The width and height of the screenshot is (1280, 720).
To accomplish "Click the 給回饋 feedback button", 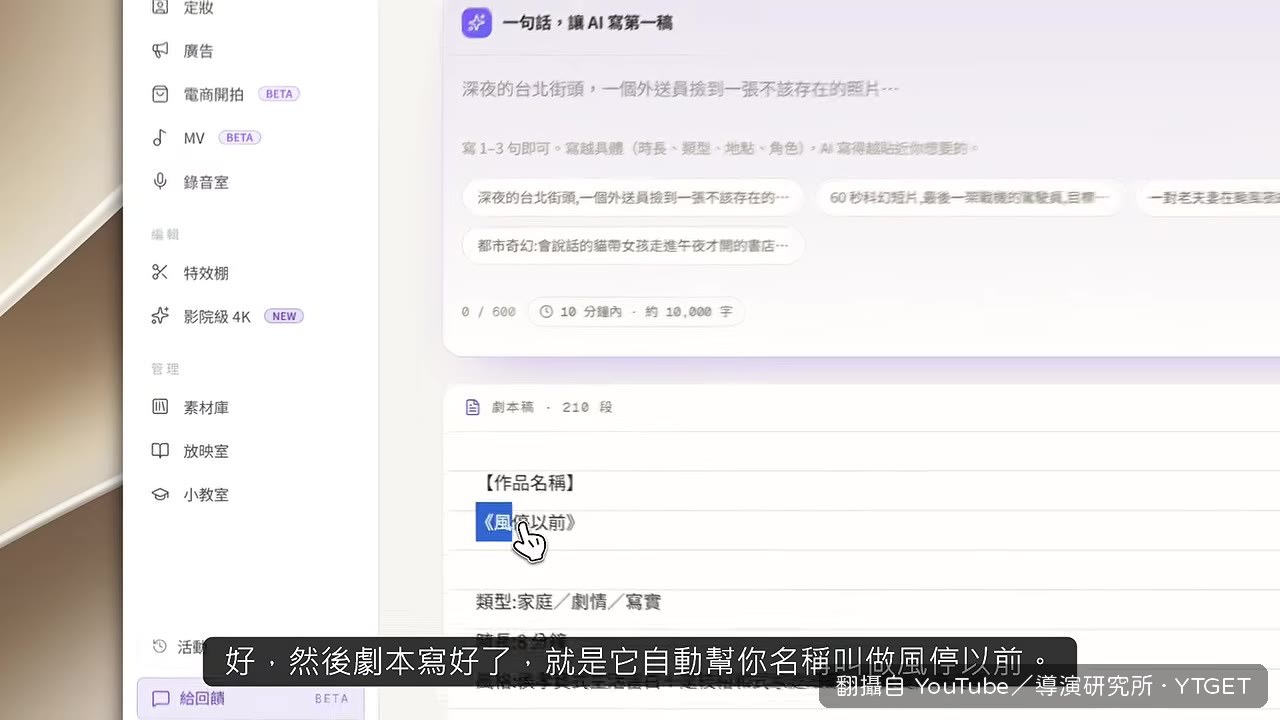I will [250, 699].
